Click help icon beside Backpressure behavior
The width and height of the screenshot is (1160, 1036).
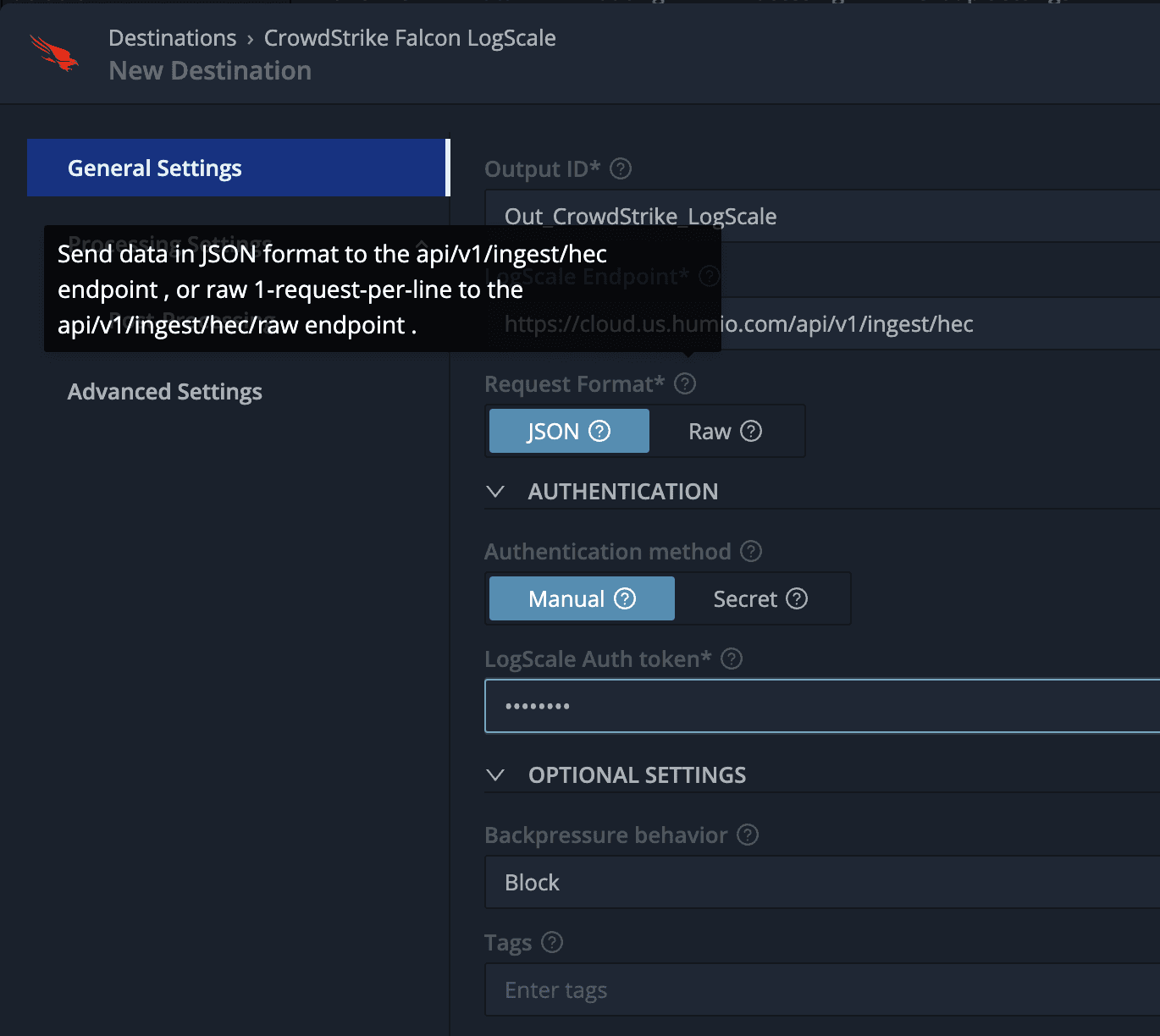click(x=748, y=835)
